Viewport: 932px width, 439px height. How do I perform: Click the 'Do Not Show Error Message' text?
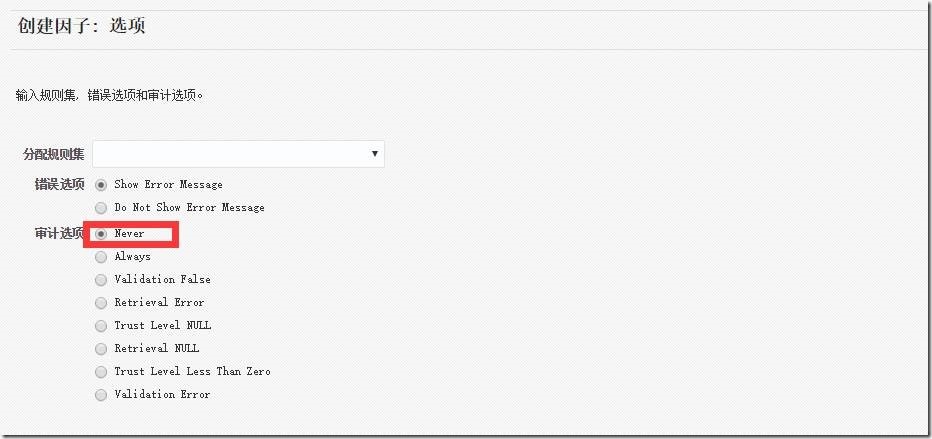point(190,207)
